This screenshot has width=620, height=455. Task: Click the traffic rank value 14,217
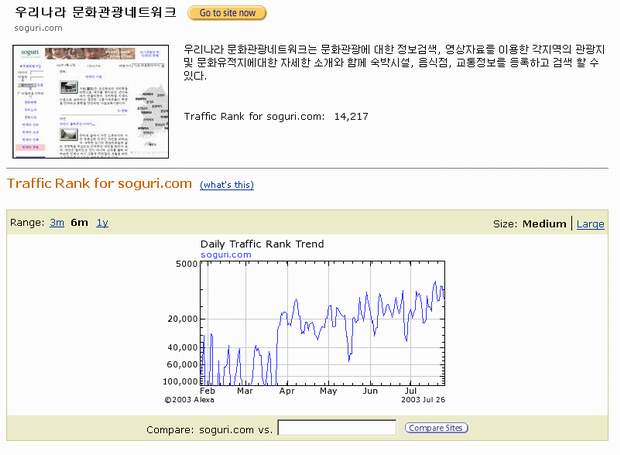(350, 116)
